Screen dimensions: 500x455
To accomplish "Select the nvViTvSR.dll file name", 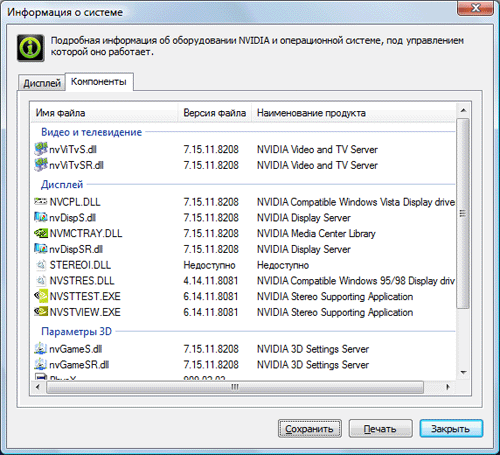I will (x=76, y=165).
